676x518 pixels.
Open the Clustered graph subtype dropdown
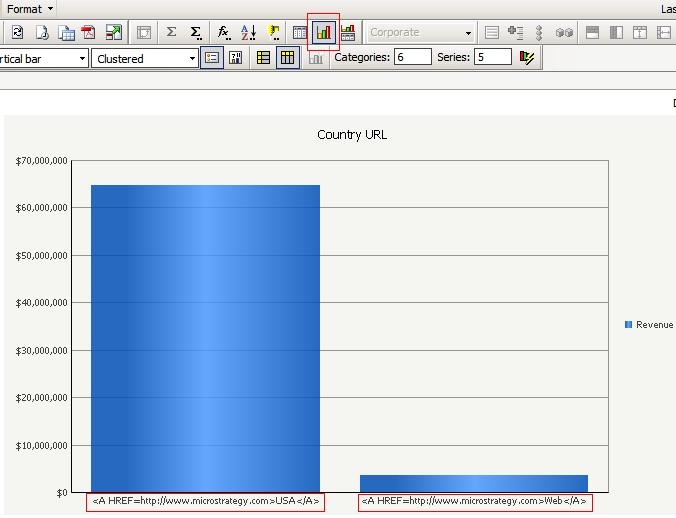(144, 59)
